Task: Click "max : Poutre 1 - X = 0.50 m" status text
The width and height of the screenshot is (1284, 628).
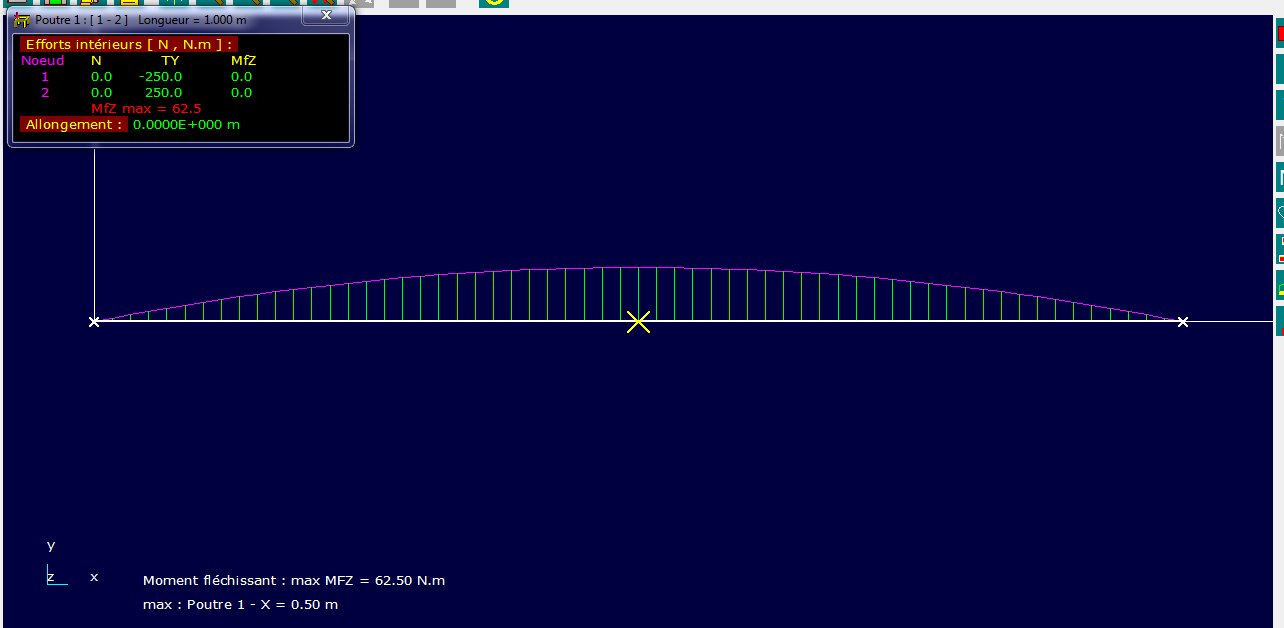Action: click(240, 604)
